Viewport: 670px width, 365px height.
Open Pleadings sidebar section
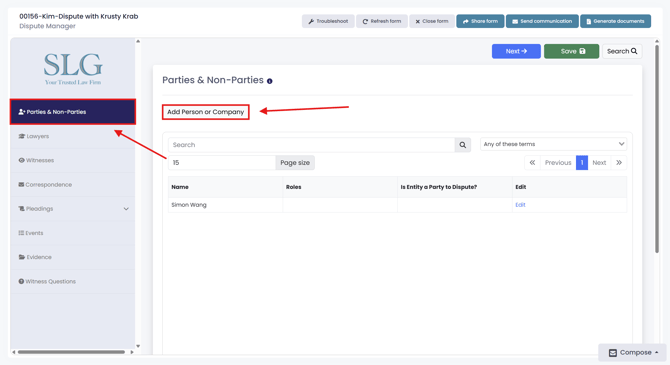pos(73,209)
